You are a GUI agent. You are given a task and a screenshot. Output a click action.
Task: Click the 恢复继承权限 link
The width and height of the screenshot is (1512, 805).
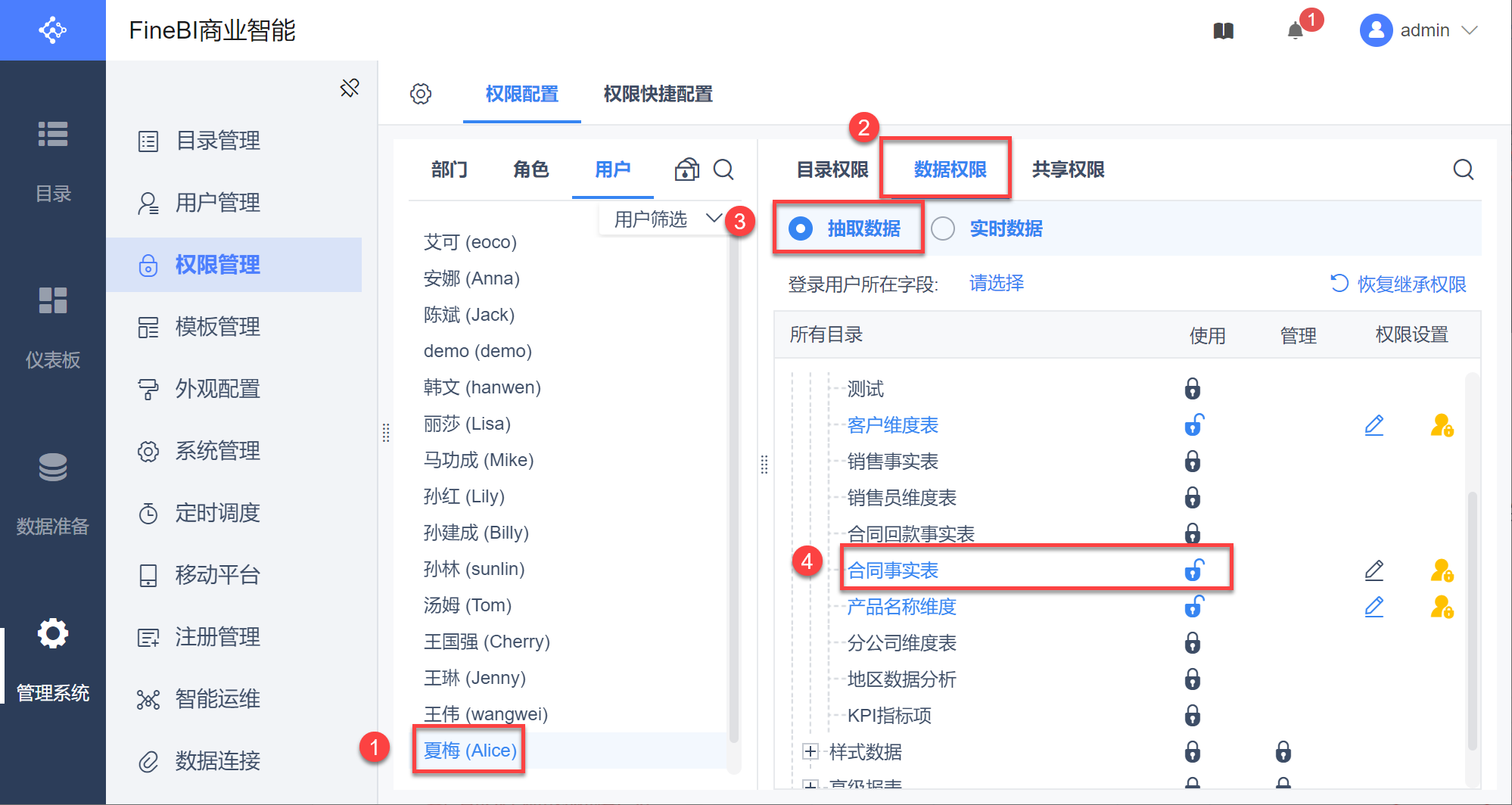coord(1398,284)
